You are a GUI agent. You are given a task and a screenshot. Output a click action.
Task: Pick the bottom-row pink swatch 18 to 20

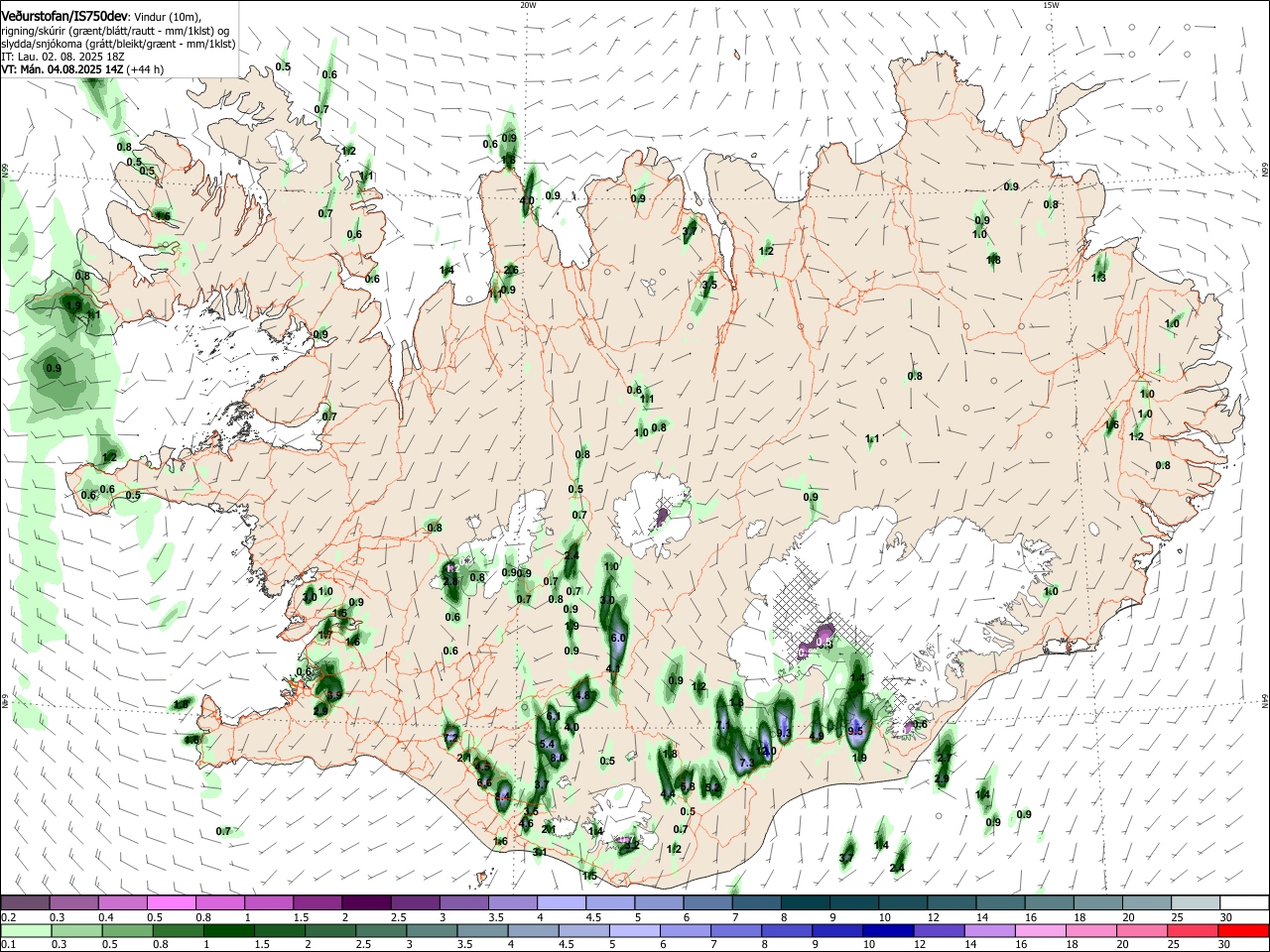[x=1090, y=930]
